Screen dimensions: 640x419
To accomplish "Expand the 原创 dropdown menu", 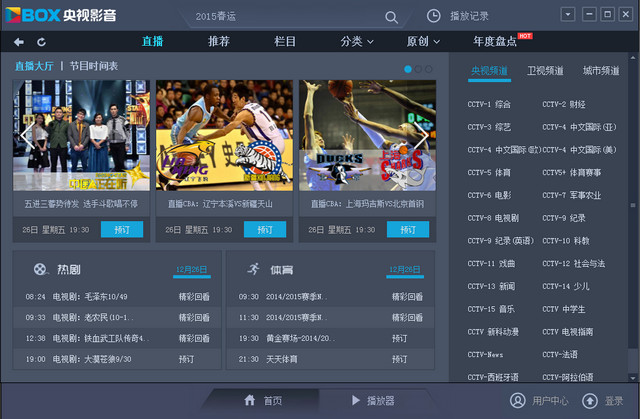I will tap(423, 41).
